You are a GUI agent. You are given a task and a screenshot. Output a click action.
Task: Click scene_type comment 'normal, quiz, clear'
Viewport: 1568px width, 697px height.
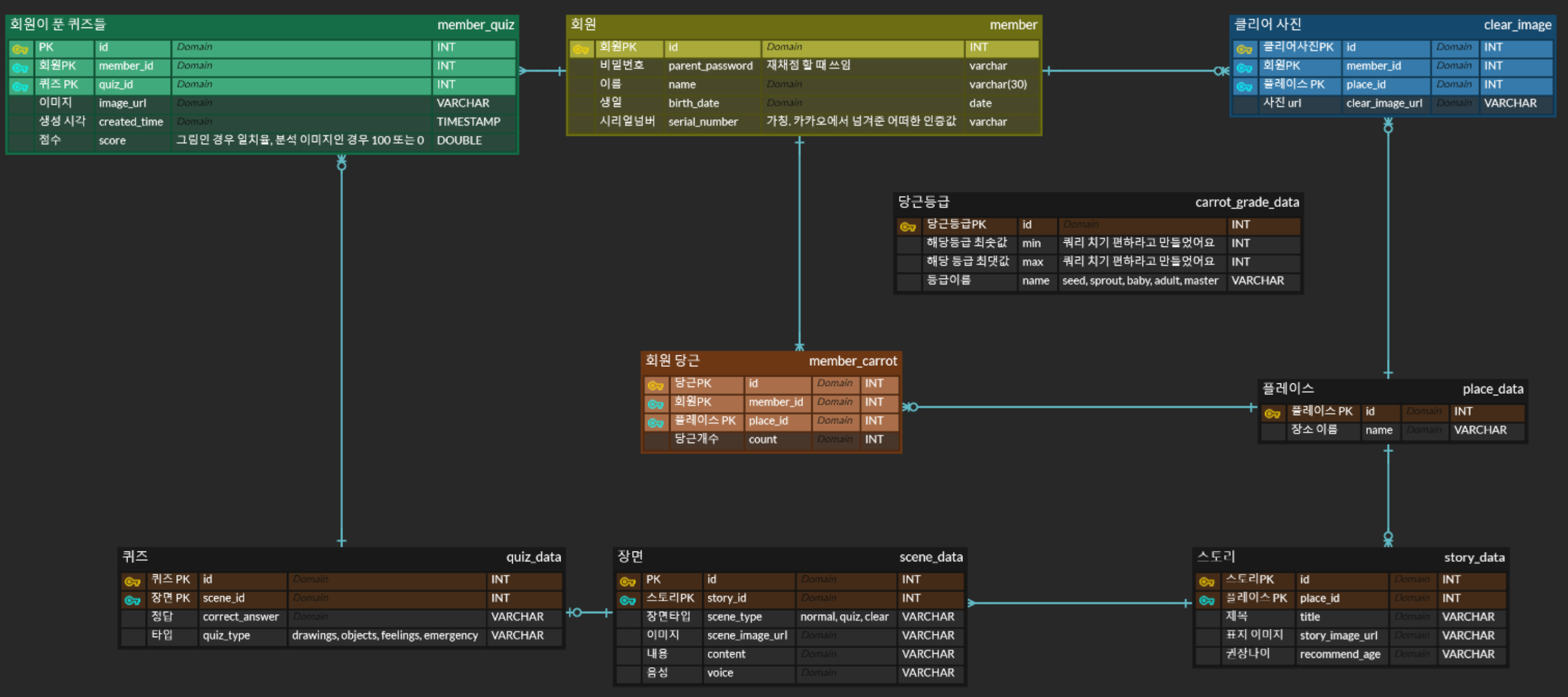coord(844,616)
